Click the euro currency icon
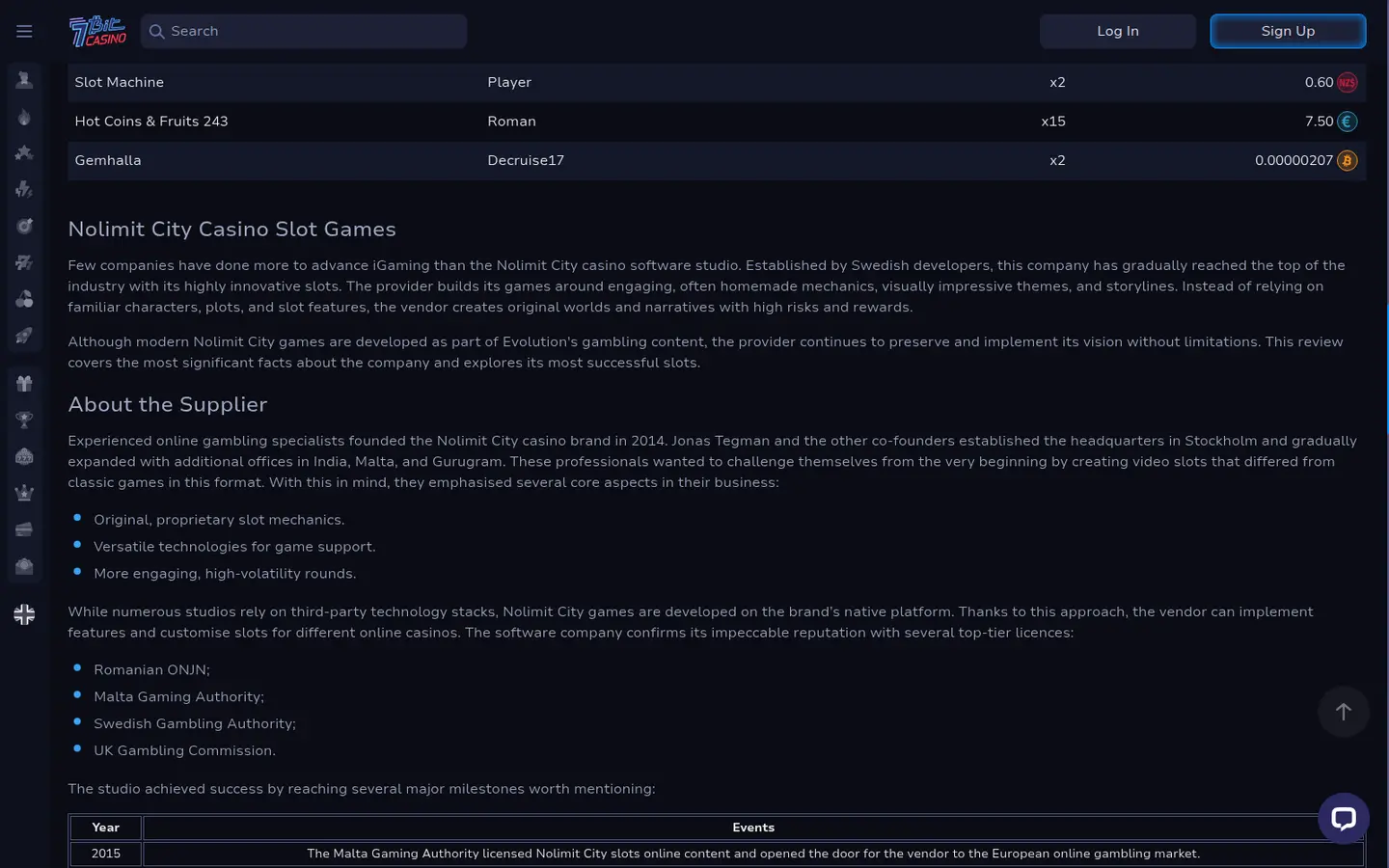Viewport: 1389px width, 868px height. point(1348,122)
